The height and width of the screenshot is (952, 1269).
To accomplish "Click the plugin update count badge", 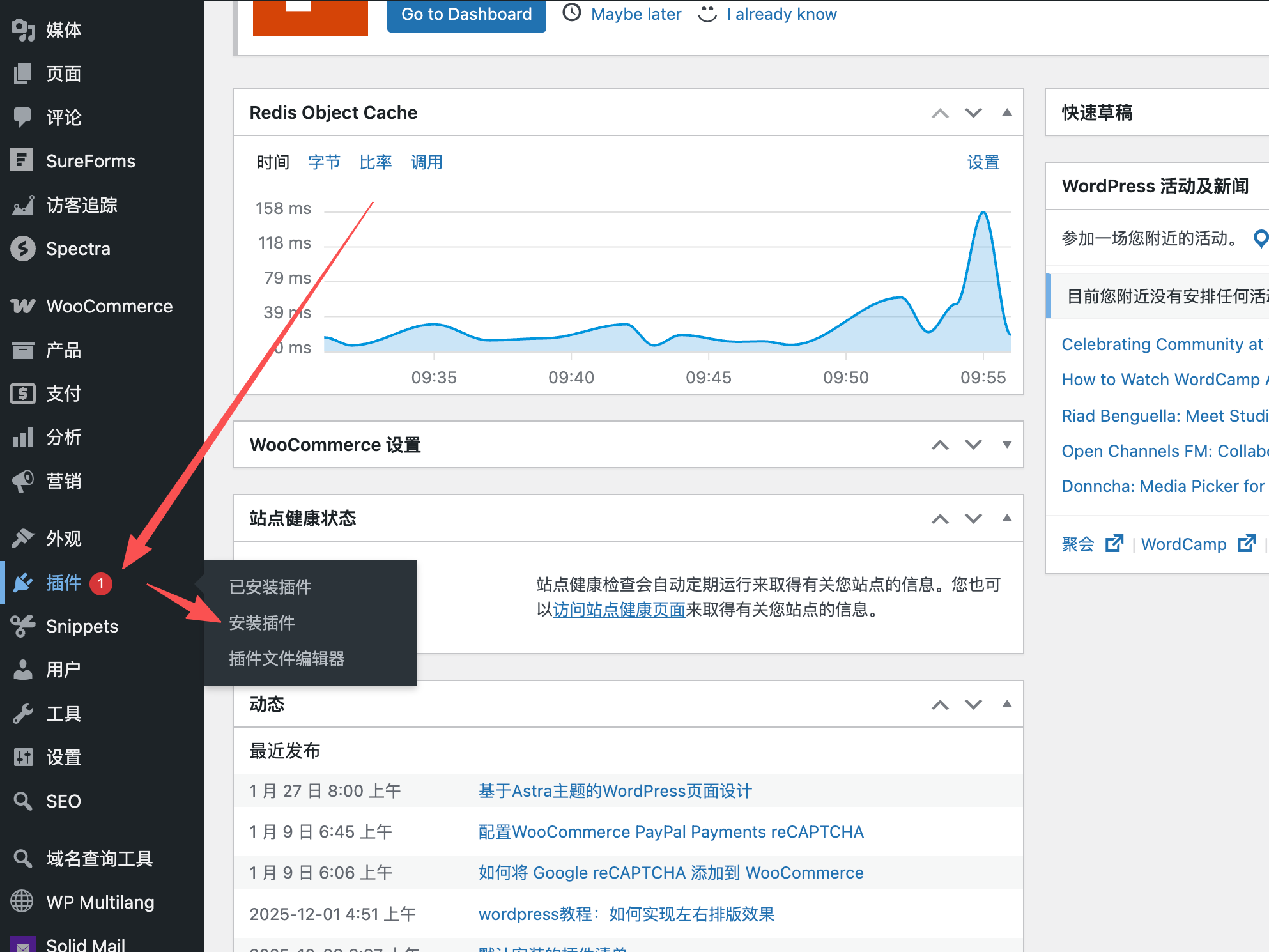I will pos(100,583).
